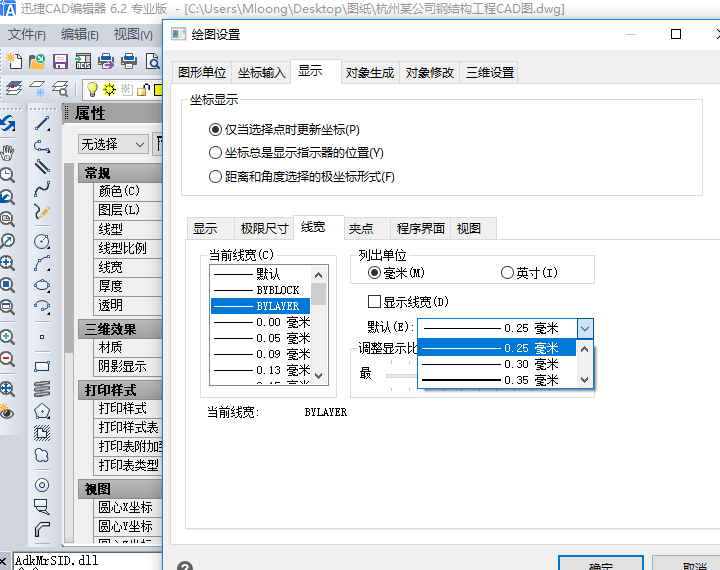
Task: Click the yellow sun freeze/thaw icon
Action: (x=109, y=89)
